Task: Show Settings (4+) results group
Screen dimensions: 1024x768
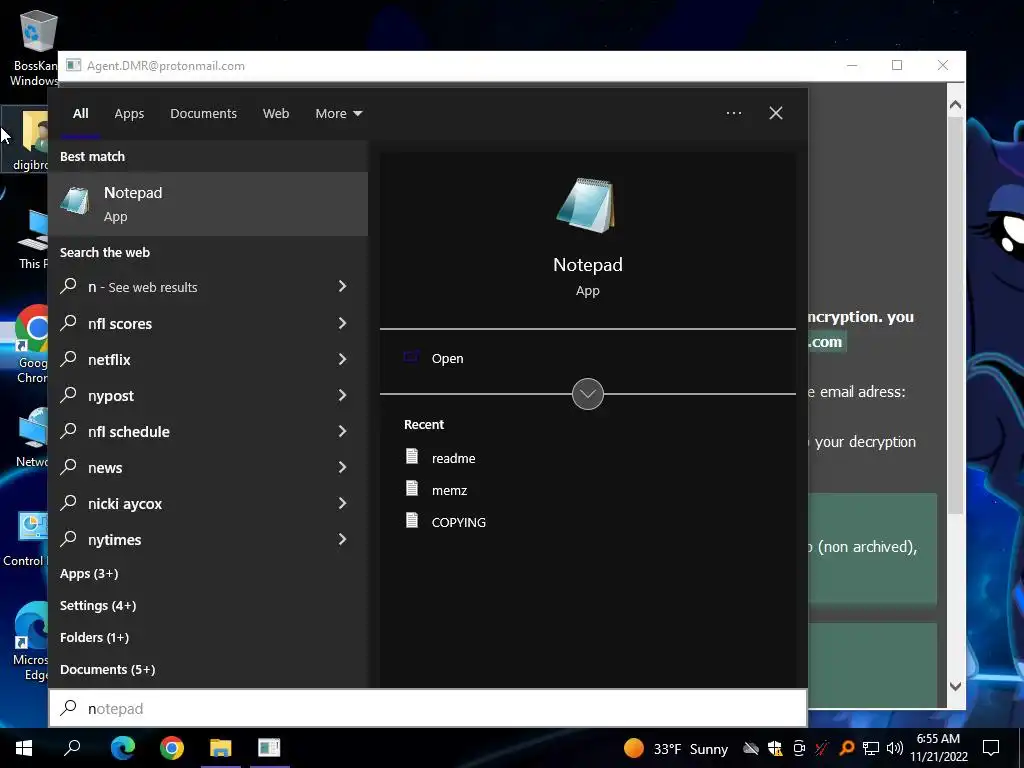Action: [x=98, y=605]
